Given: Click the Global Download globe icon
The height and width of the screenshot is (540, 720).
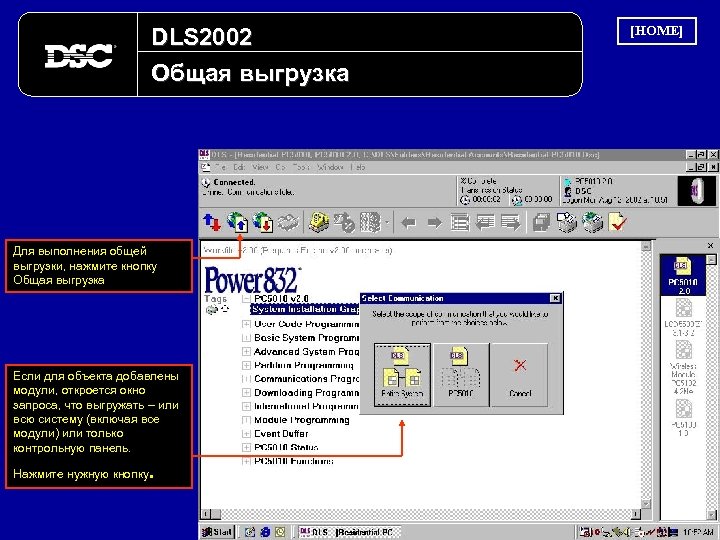Looking at the screenshot, I should click(x=263, y=222).
